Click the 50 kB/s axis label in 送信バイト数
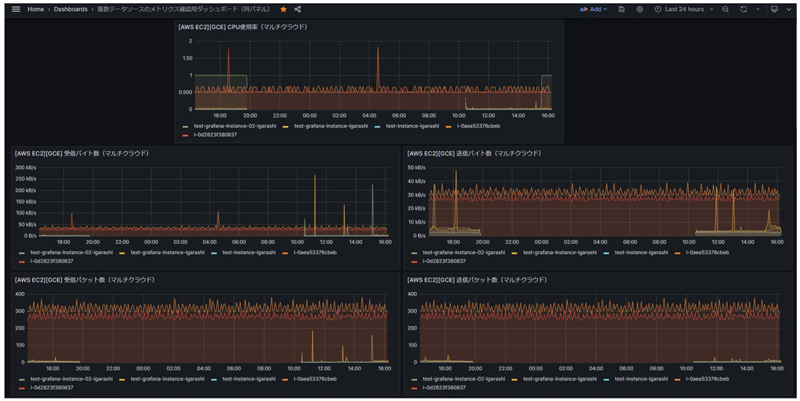The width and height of the screenshot is (800, 401). pyautogui.click(x=416, y=167)
